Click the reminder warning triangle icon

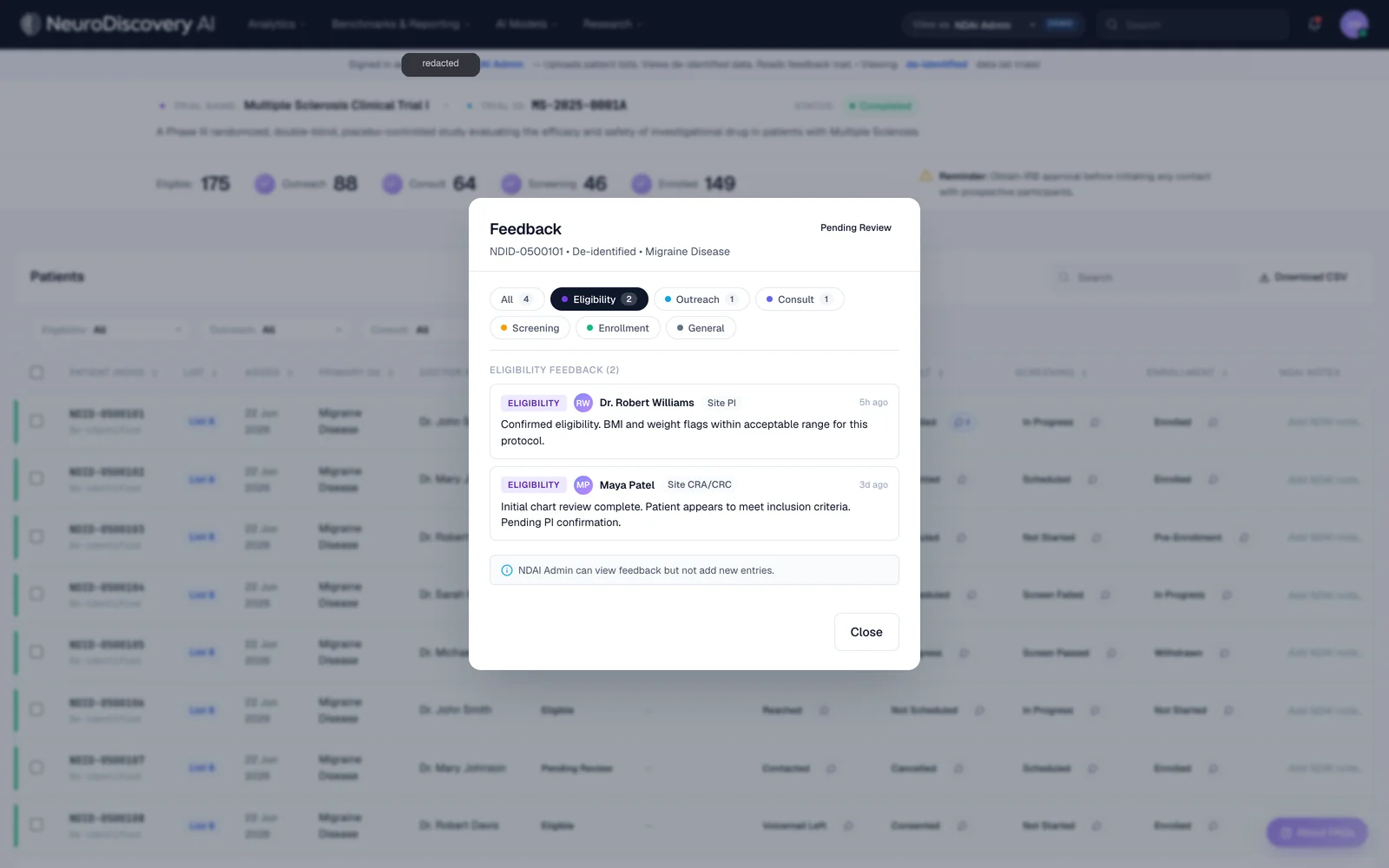926,176
